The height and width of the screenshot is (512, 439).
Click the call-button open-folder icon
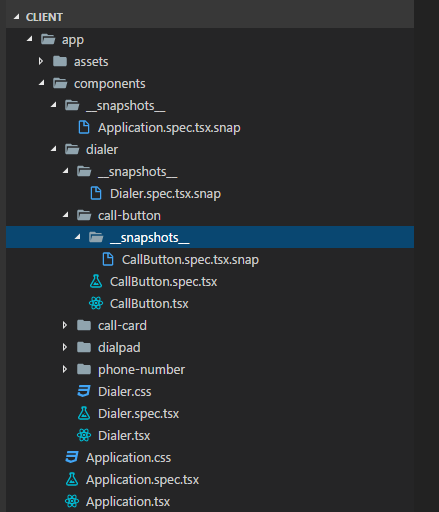point(84,215)
